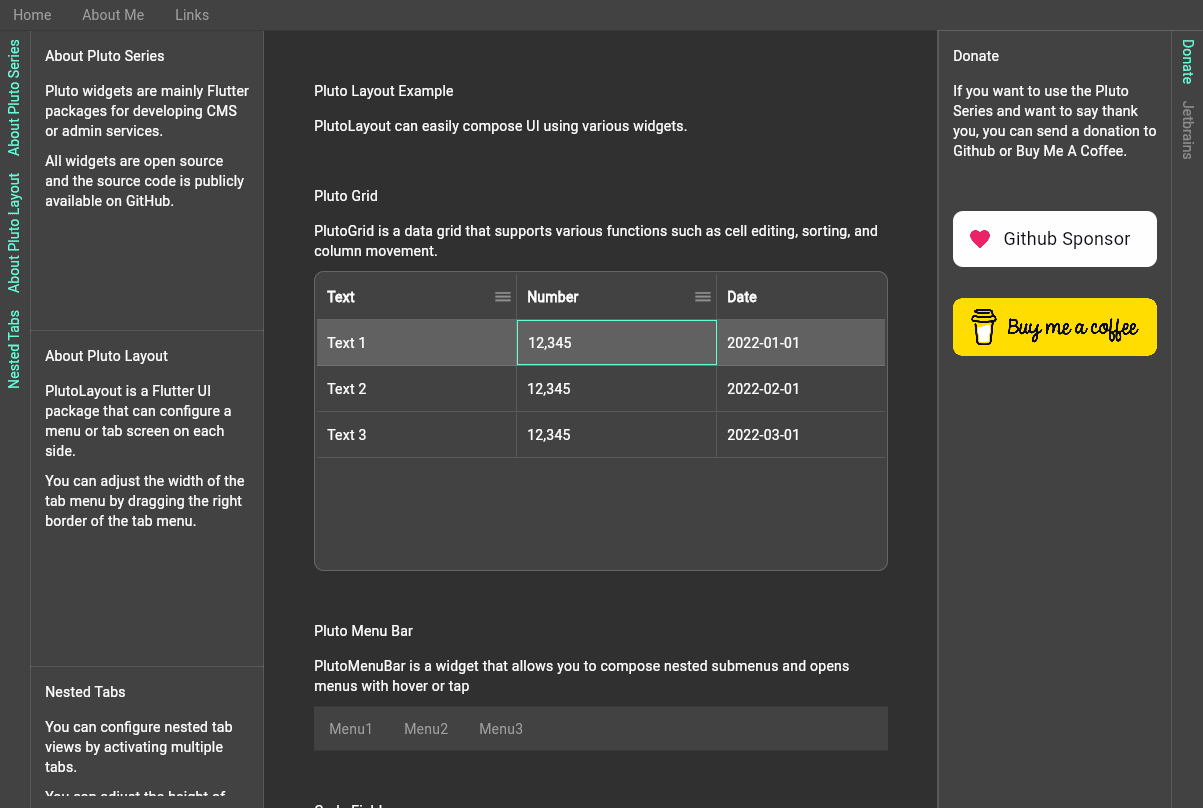Select the Home menu item
The image size is (1203, 808).
click(x=32, y=15)
